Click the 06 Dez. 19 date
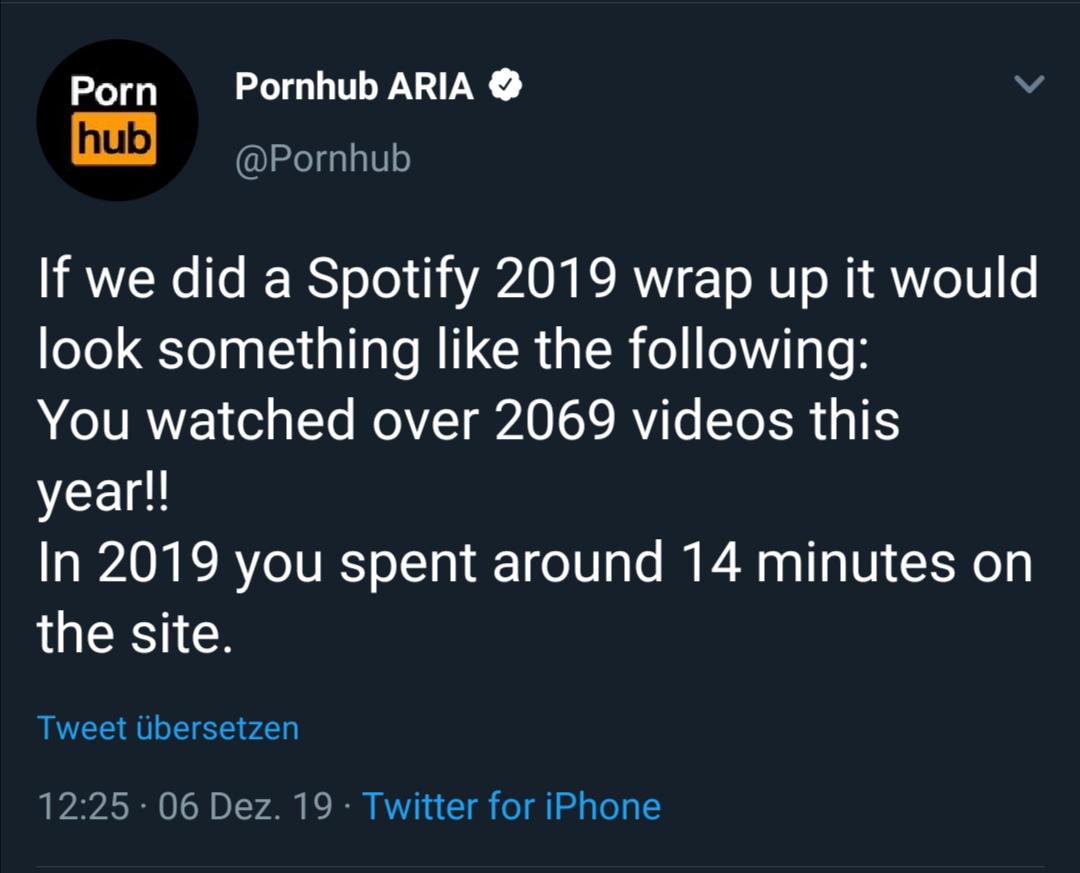This screenshot has width=1080, height=873. (245, 806)
